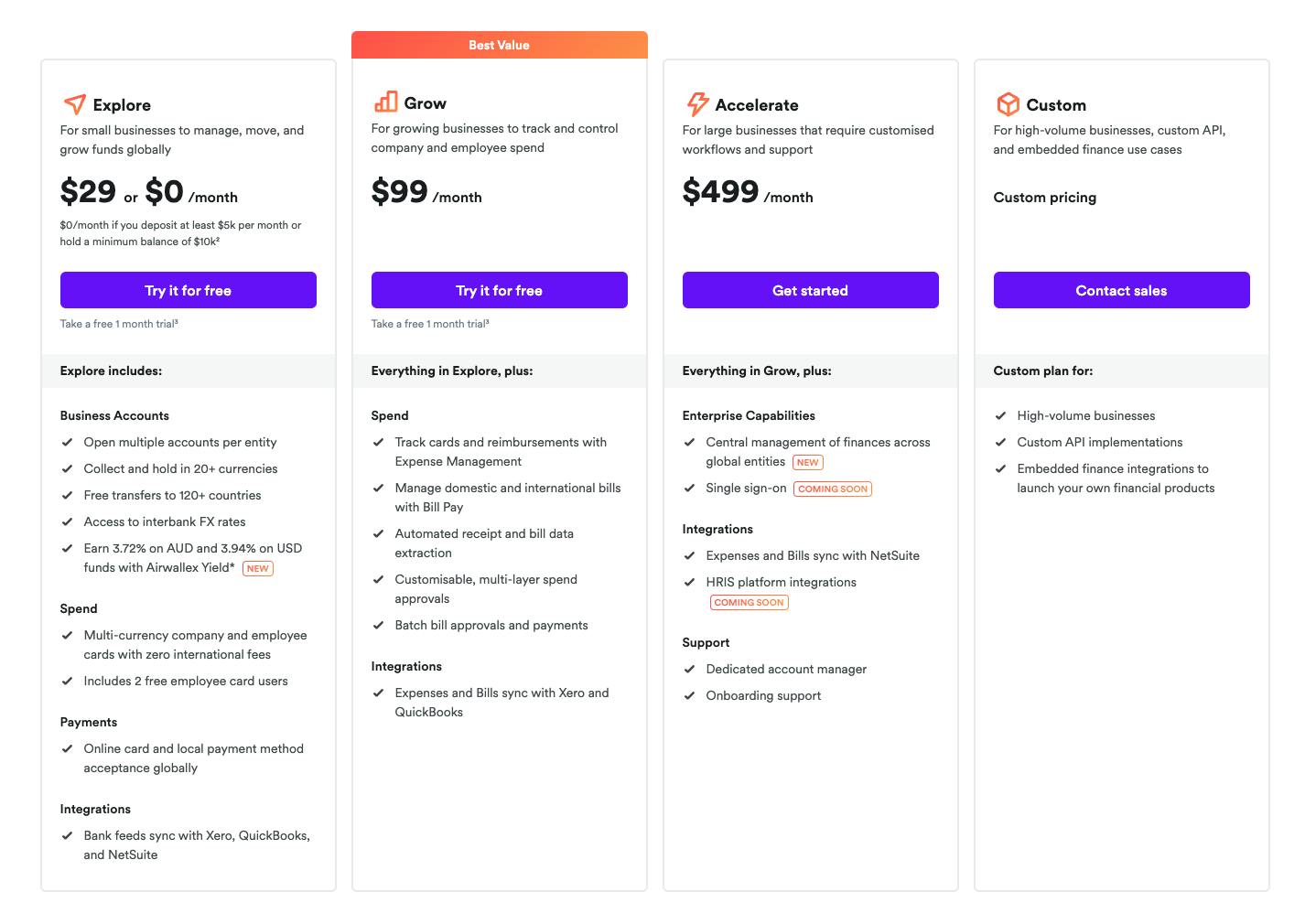Click the checkmark beside High-volume businesses
This screenshot has width=1305, height=924.
point(1001,415)
